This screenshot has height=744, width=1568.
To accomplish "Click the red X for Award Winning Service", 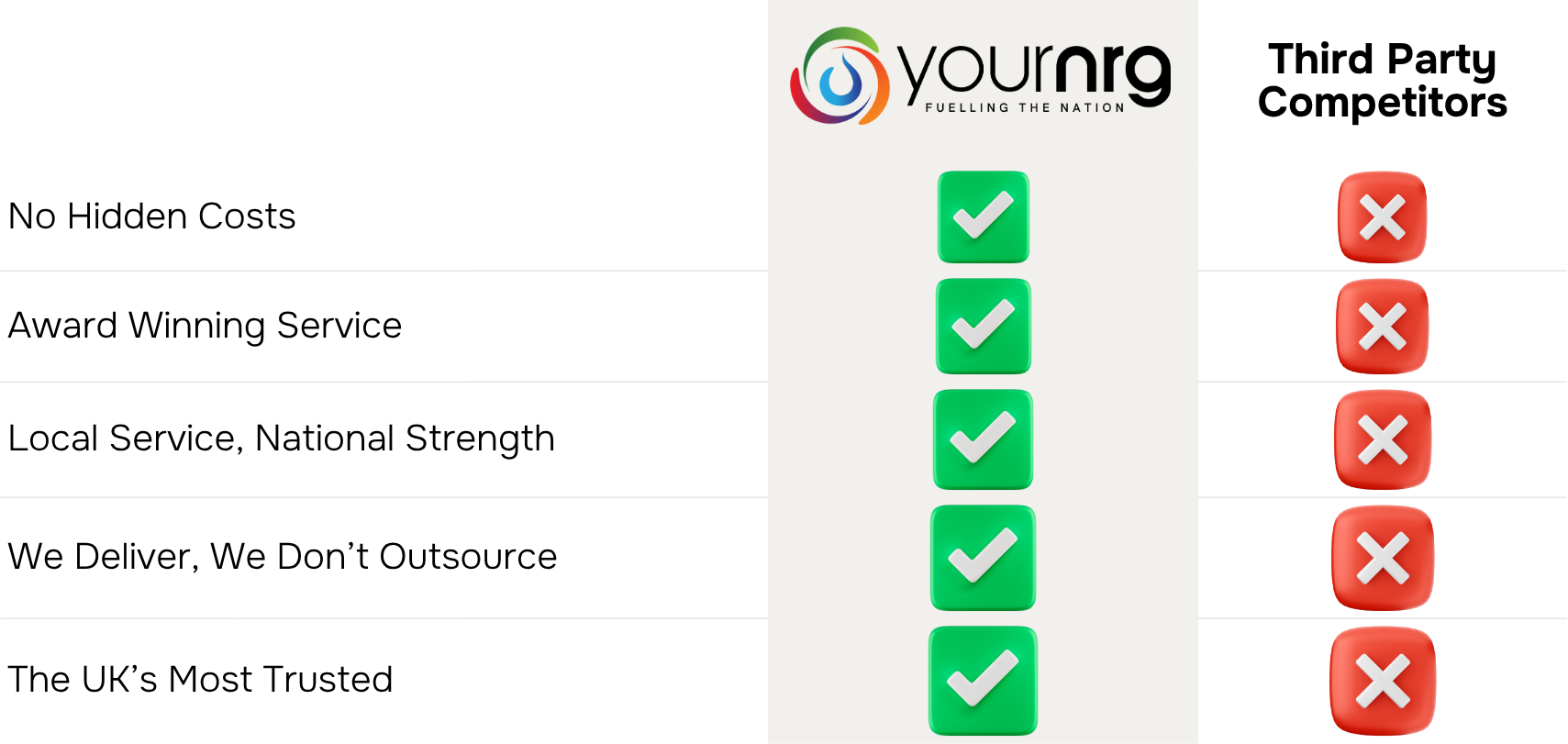I will point(1382,327).
